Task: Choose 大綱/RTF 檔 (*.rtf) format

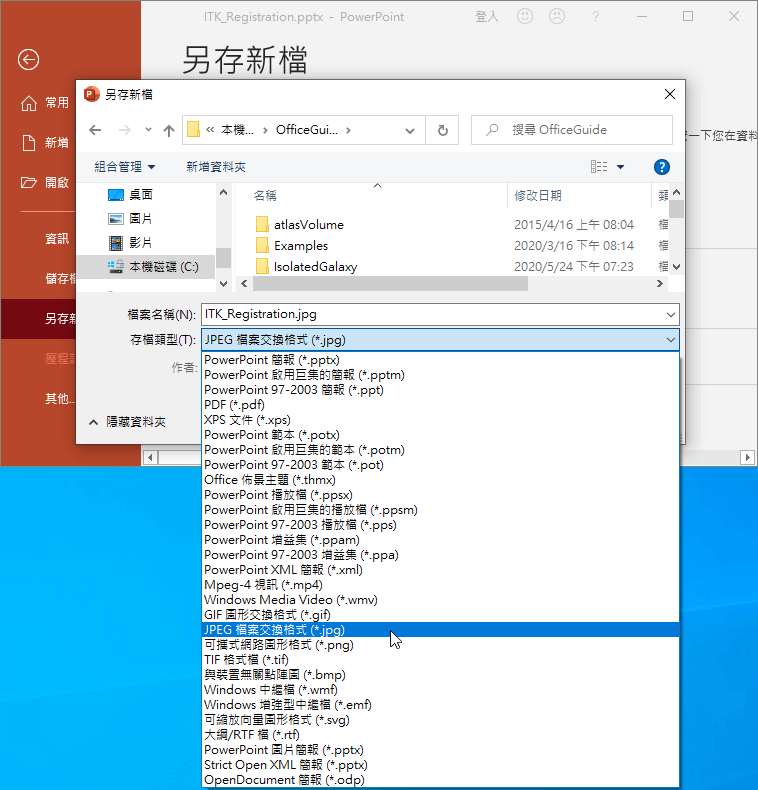Action: tap(440, 735)
